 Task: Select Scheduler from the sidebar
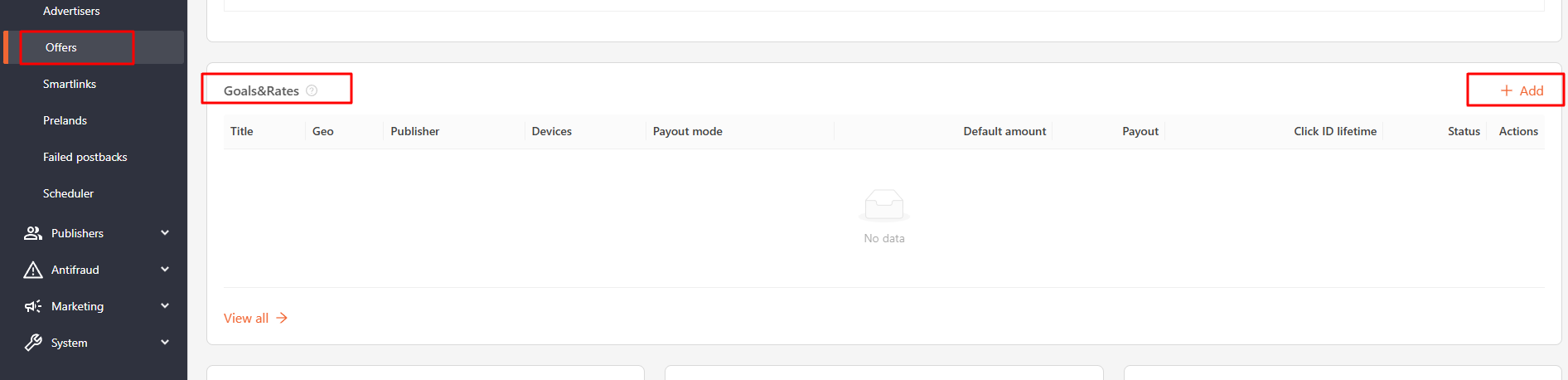68,193
